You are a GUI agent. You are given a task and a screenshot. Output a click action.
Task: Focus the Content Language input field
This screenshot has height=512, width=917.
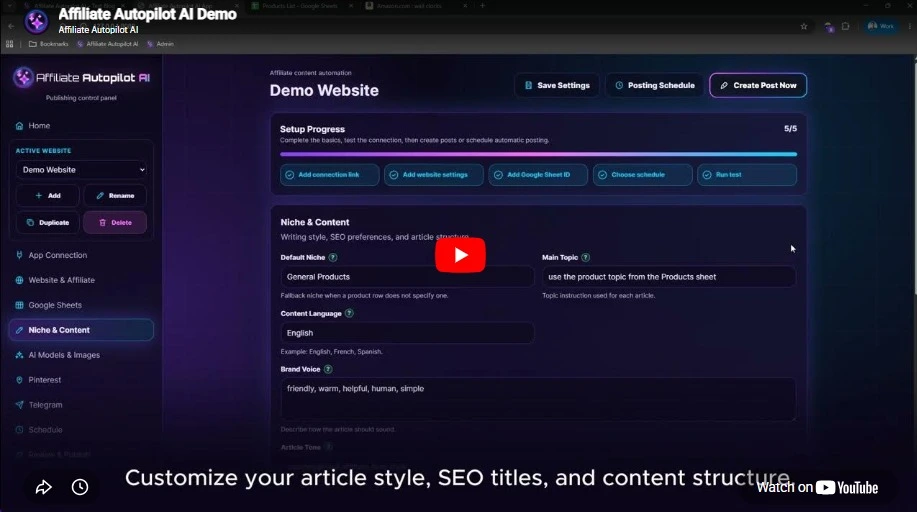(407, 333)
